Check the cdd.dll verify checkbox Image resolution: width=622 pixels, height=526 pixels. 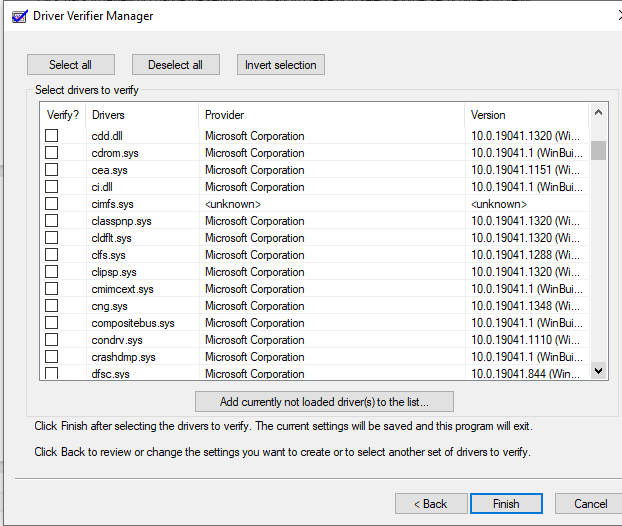(x=51, y=136)
